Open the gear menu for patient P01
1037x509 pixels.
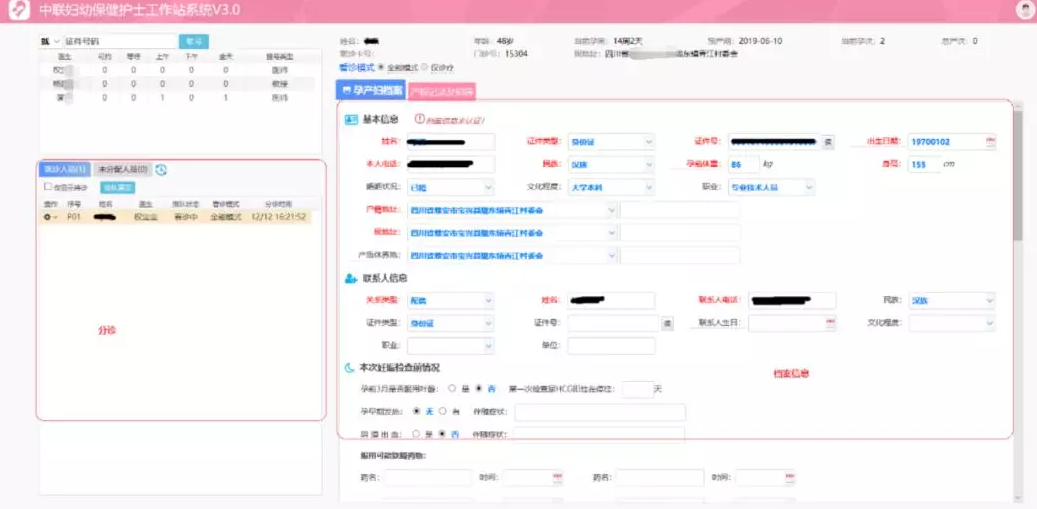pos(49,217)
